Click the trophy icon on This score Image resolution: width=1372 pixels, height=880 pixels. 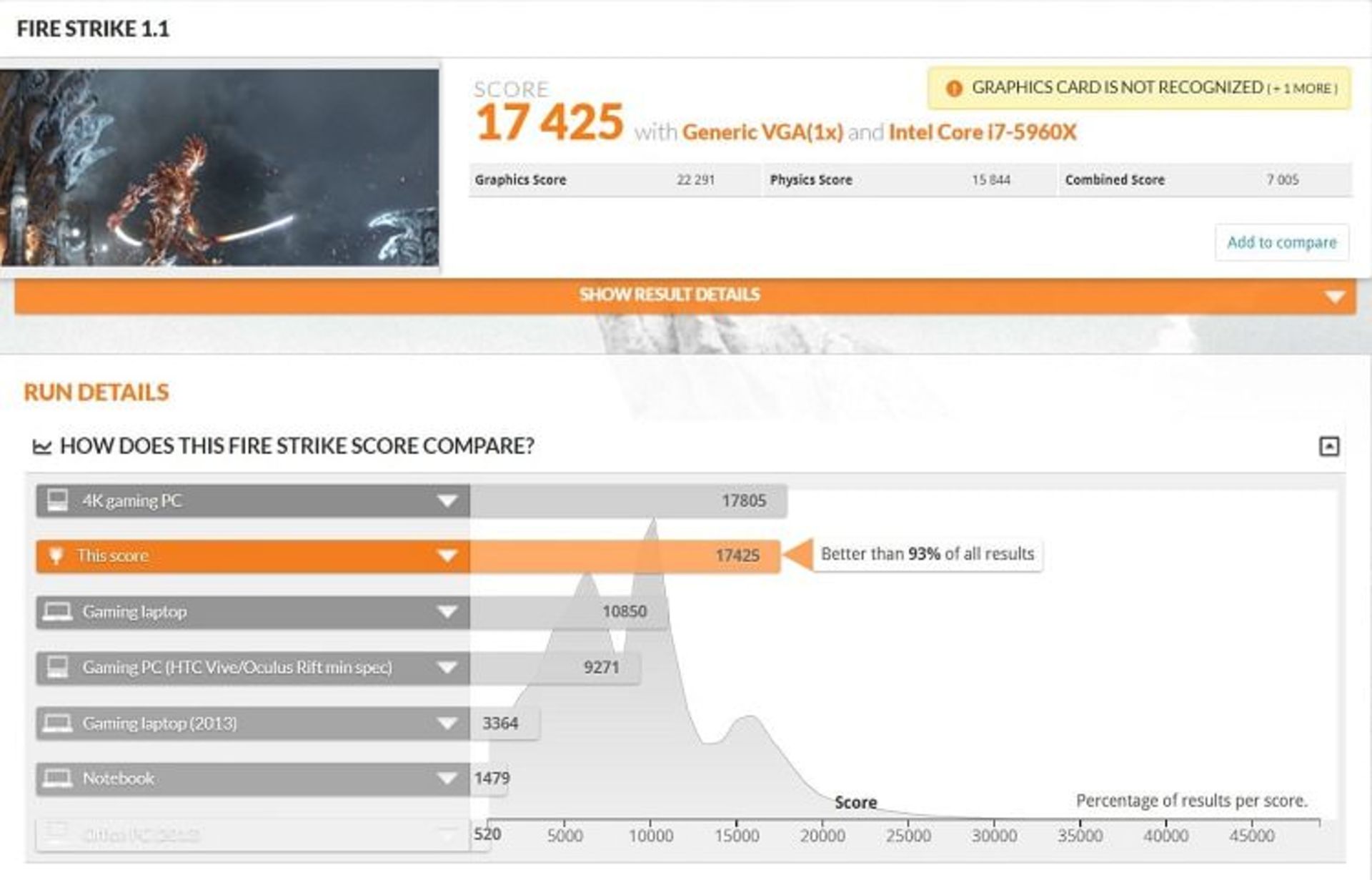coord(56,555)
